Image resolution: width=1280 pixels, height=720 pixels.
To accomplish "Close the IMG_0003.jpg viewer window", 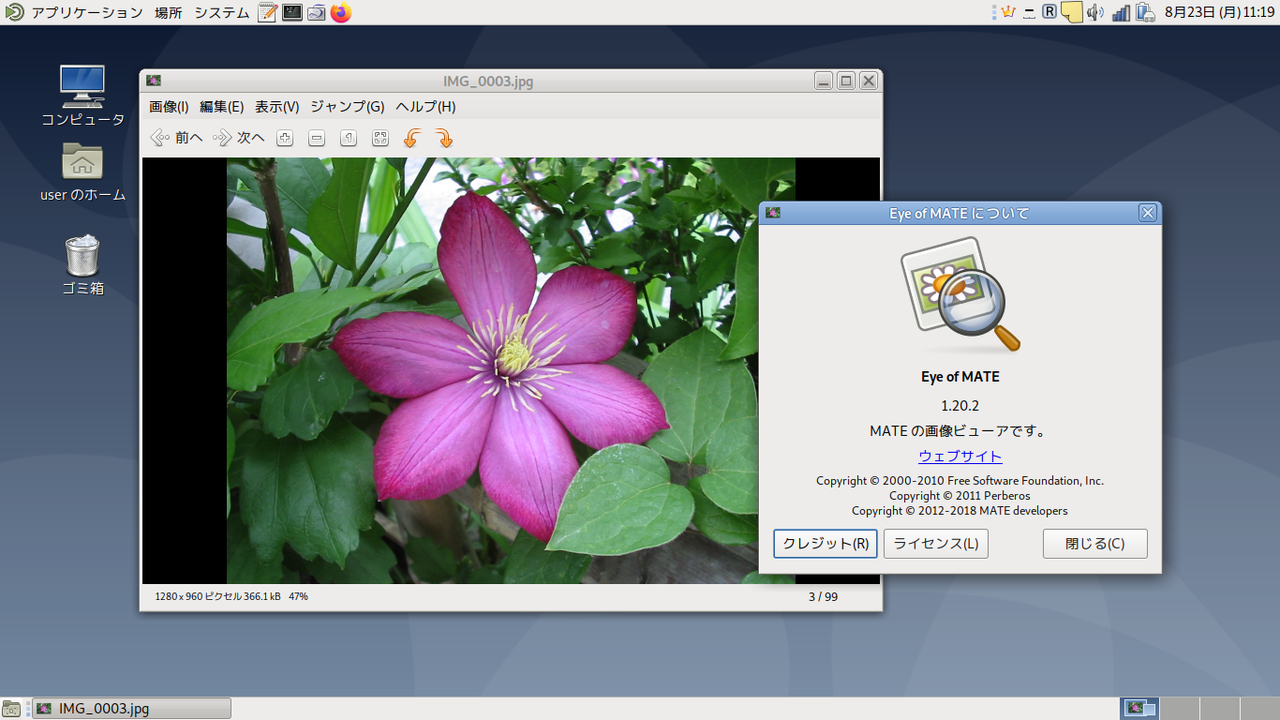I will point(869,81).
